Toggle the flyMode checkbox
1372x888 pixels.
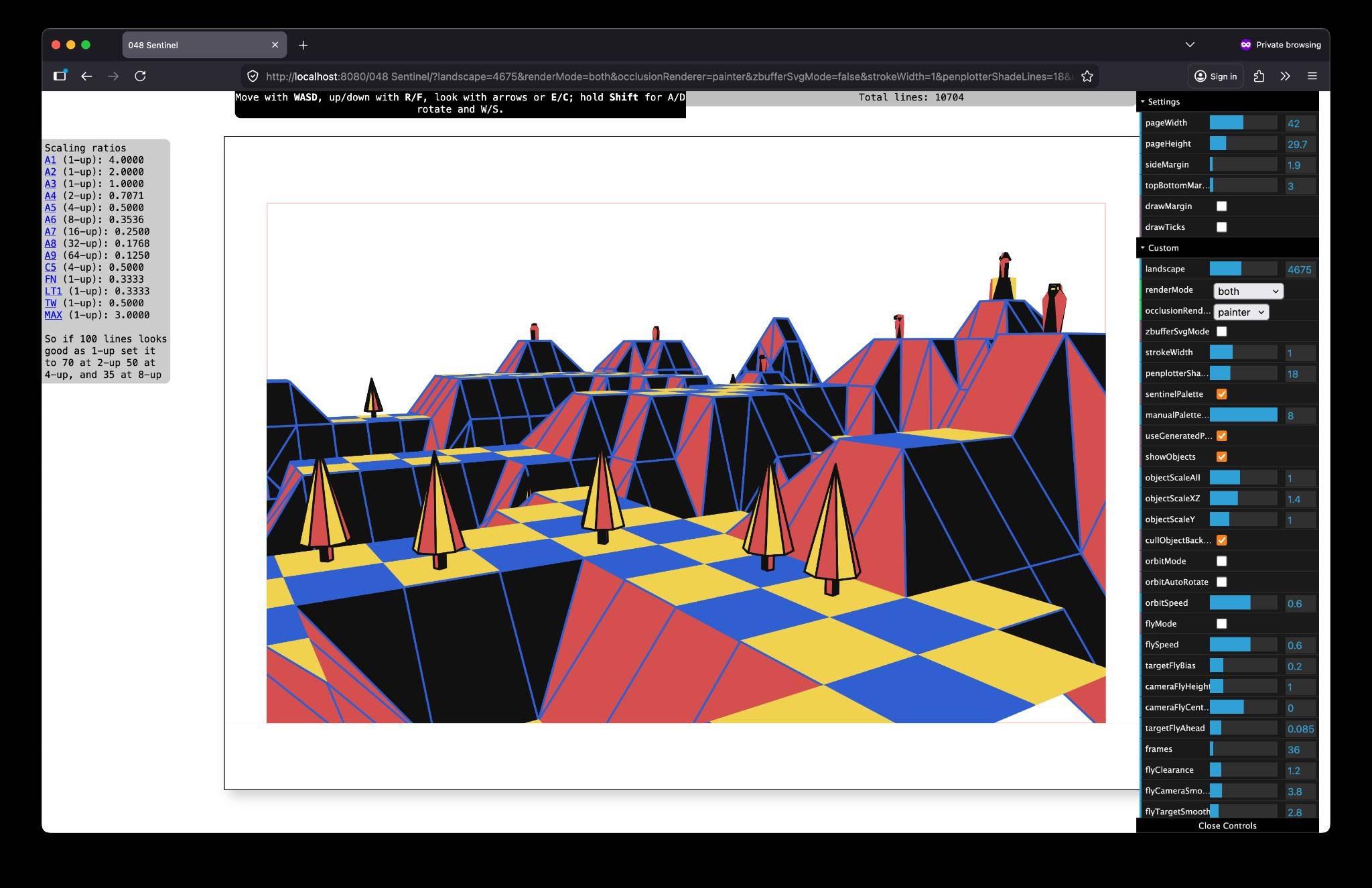tap(1221, 624)
